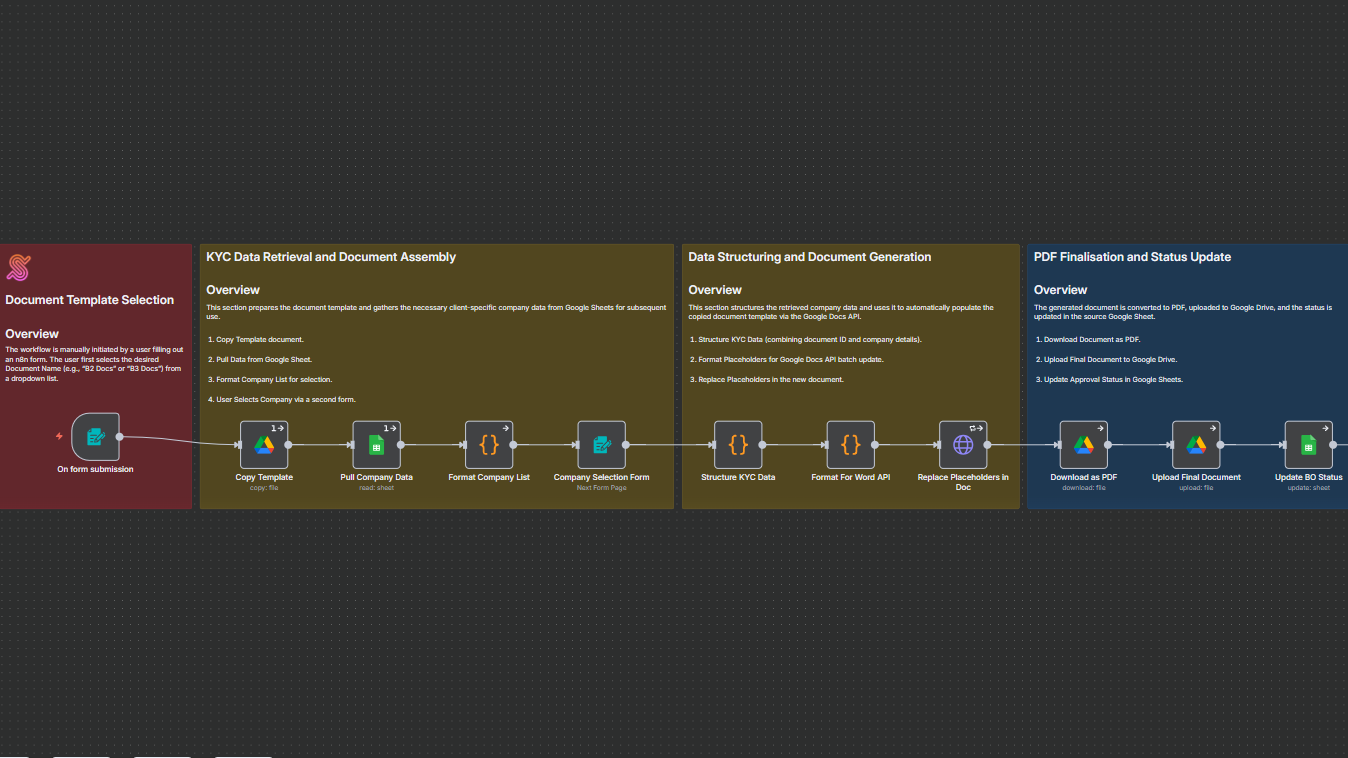Select the Copy Template Google Drive node
Viewport: 1348px width, 758px height.
click(x=264, y=443)
